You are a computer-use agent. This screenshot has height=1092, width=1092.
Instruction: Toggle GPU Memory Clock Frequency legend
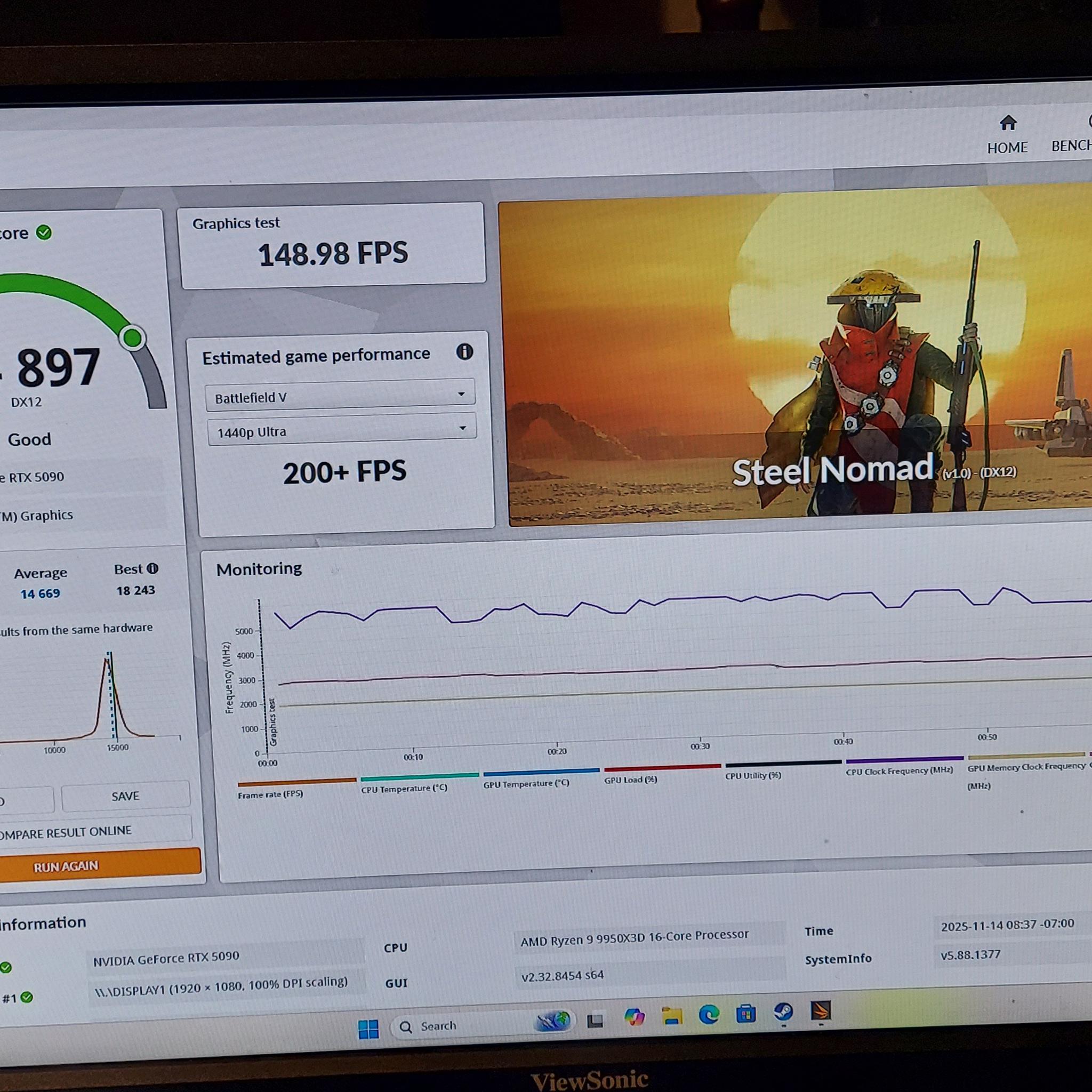(x=1026, y=771)
